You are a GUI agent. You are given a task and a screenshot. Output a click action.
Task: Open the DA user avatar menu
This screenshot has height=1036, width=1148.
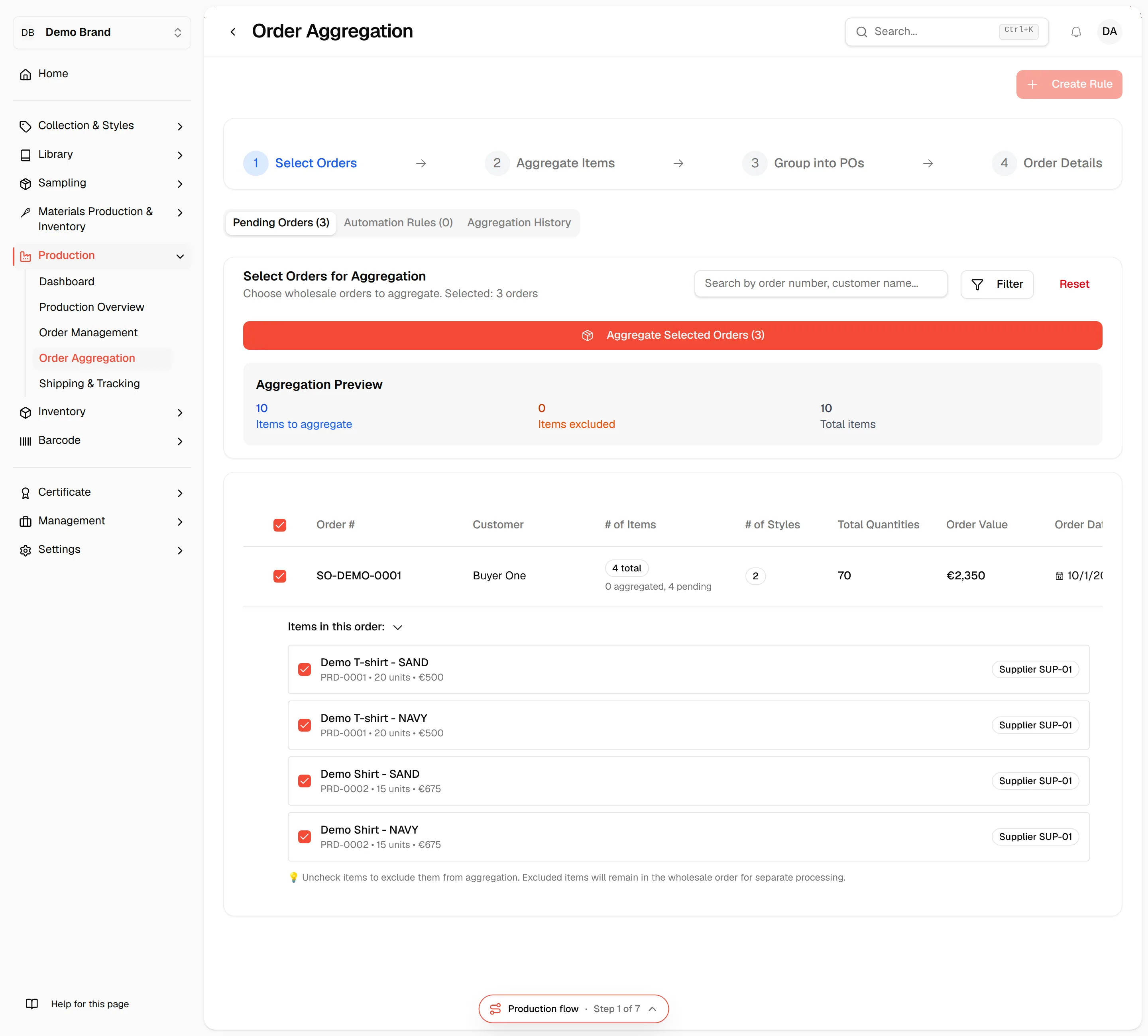[x=1109, y=31]
